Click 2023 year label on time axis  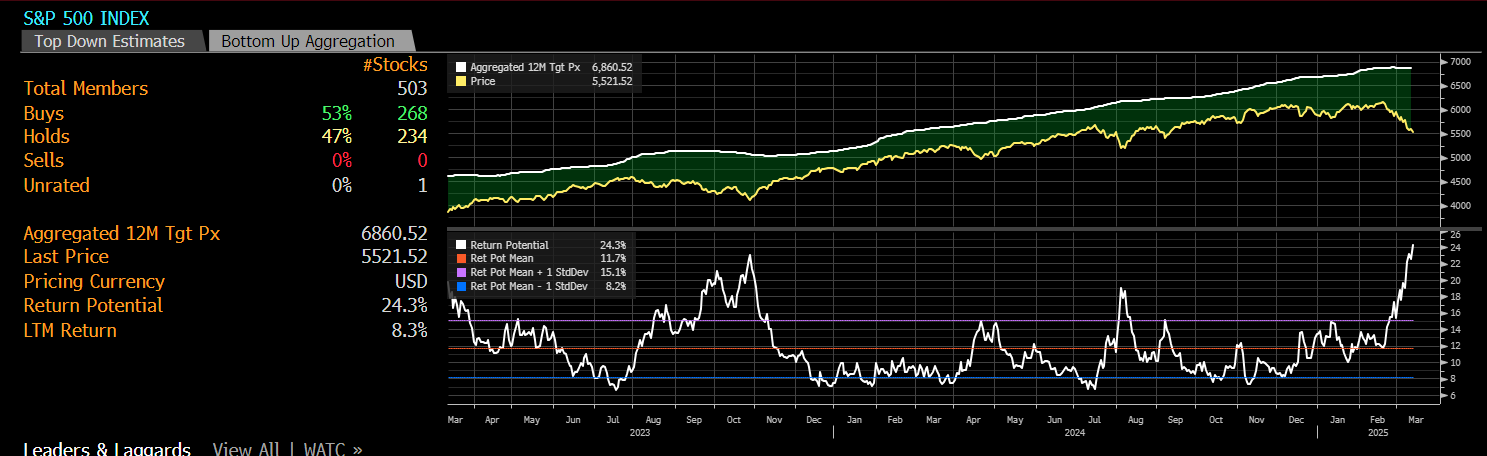(x=641, y=433)
